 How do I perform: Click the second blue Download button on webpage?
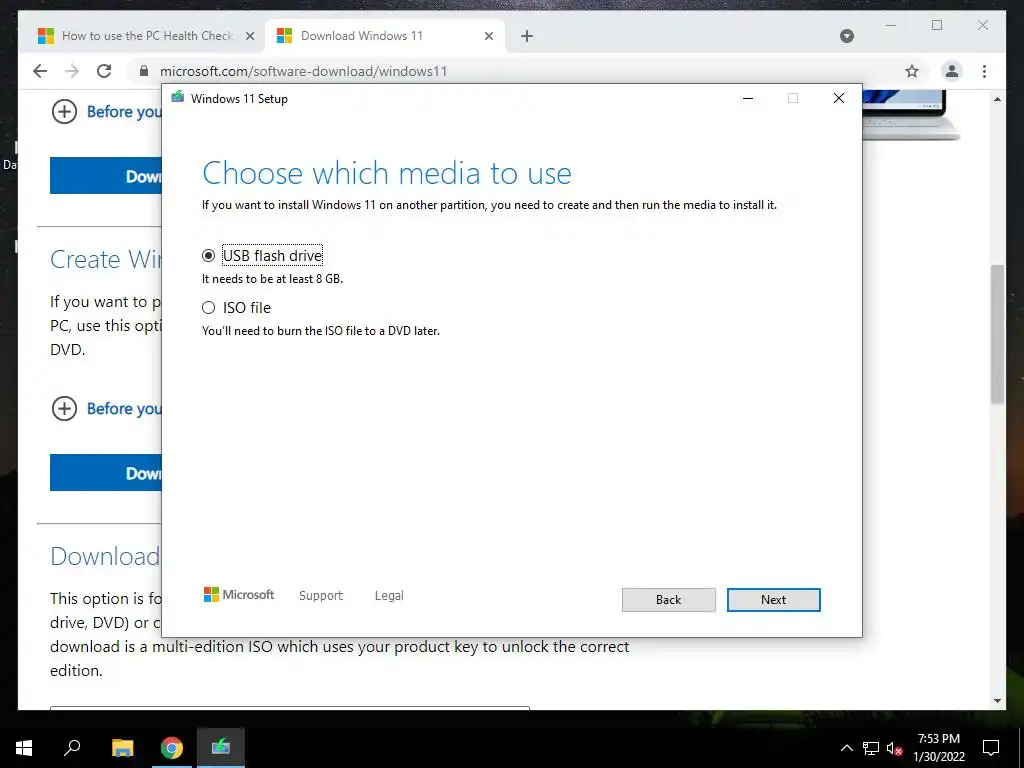(x=106, y=473)
